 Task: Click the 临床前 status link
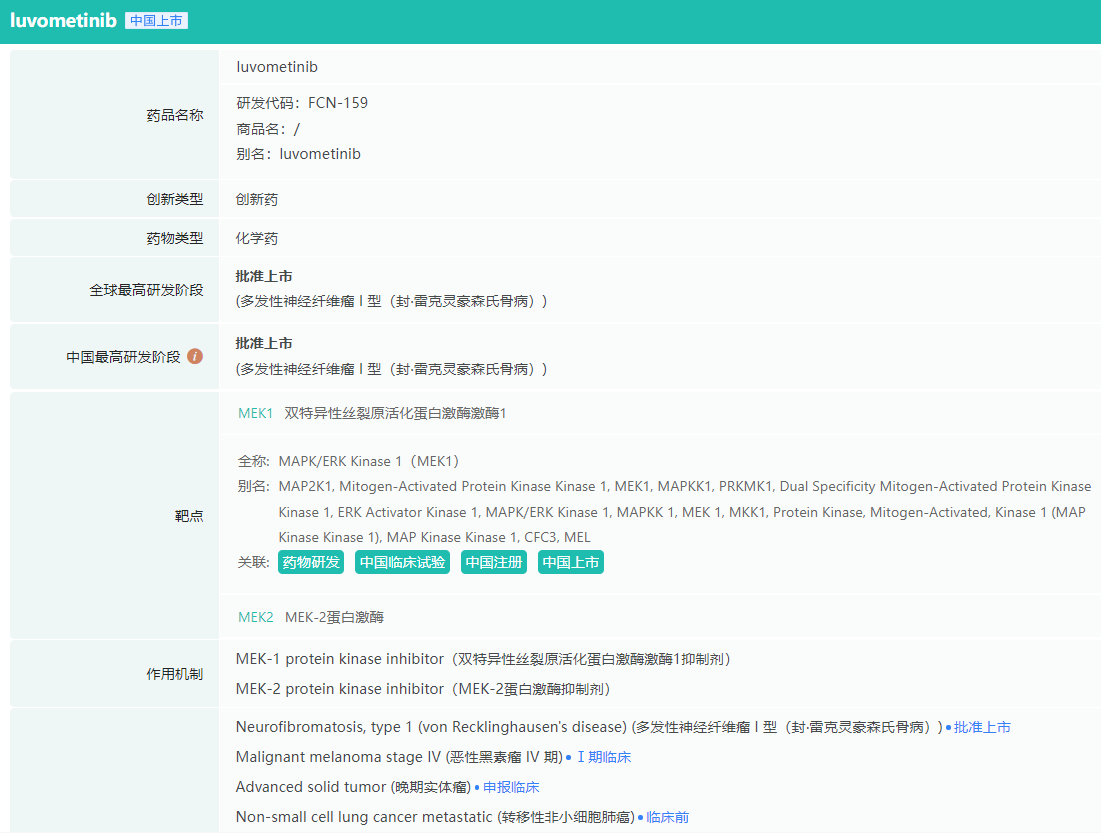[667, 817]
